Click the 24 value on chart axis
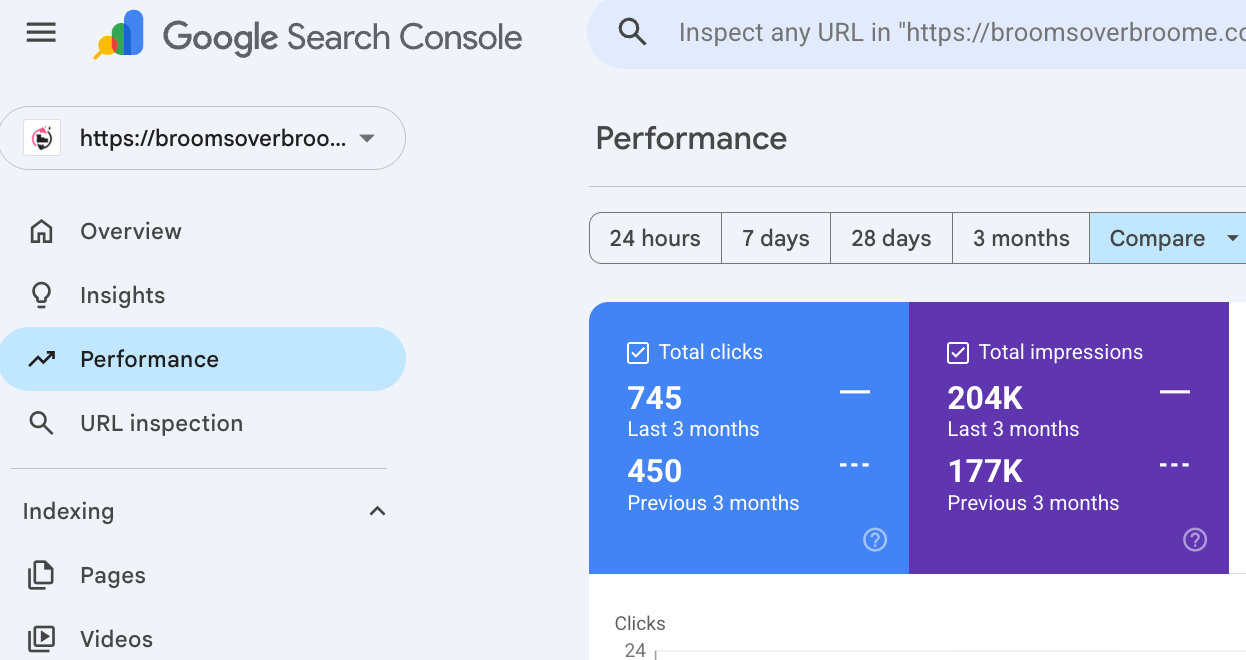This screenshot has height=660, width=1246. point(635,650)
